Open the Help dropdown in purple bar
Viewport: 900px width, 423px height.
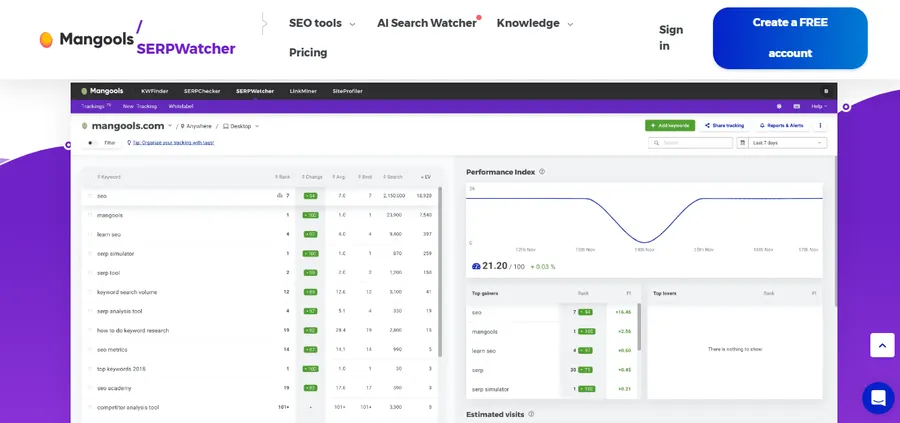(x=819, y=106)
